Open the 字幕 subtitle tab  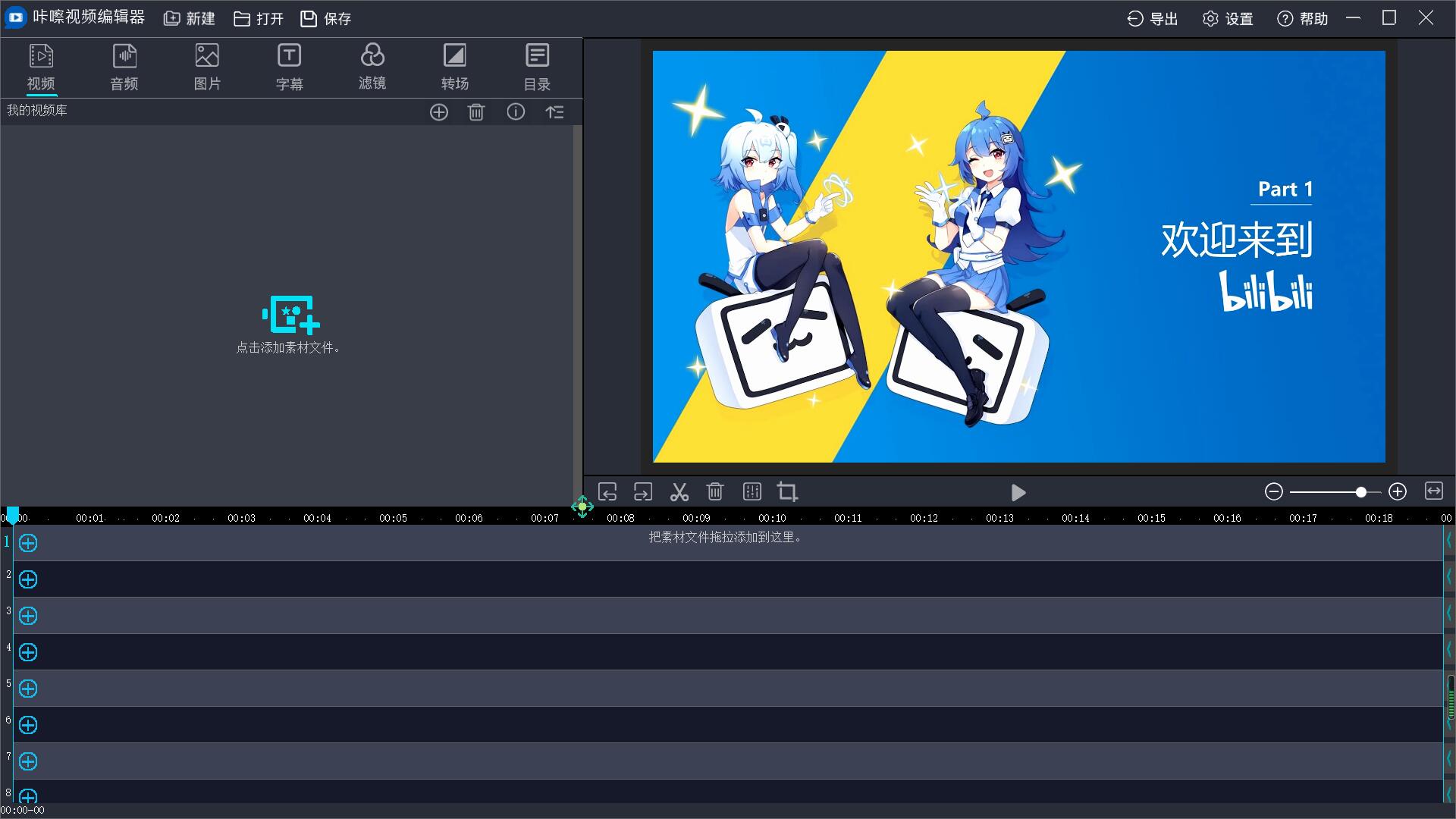(x=289, y=67)
